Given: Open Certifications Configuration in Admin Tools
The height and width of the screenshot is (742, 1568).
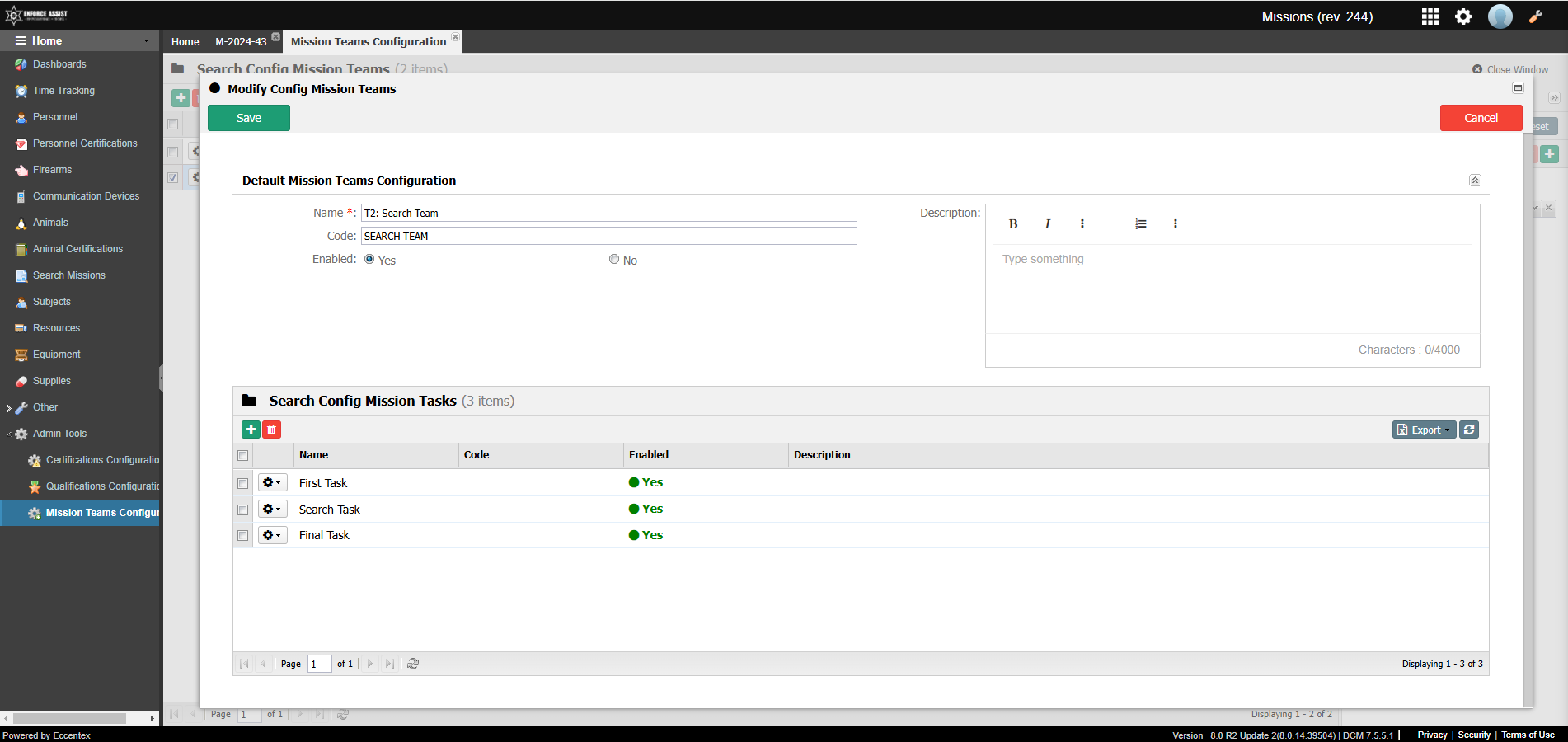Looking at the screenshot, I should (x=102, y=460).
